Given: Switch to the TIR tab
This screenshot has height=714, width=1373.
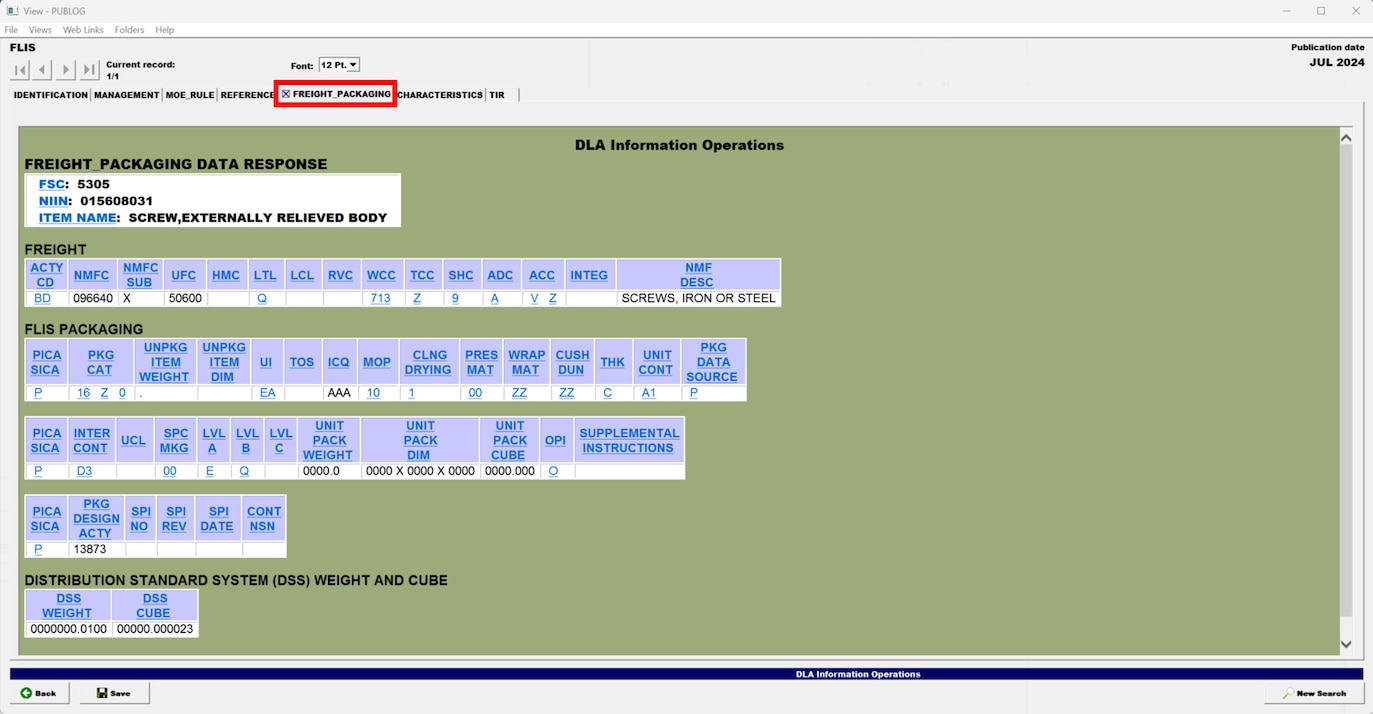Looking at the screenshot, I should pos(497,95).
